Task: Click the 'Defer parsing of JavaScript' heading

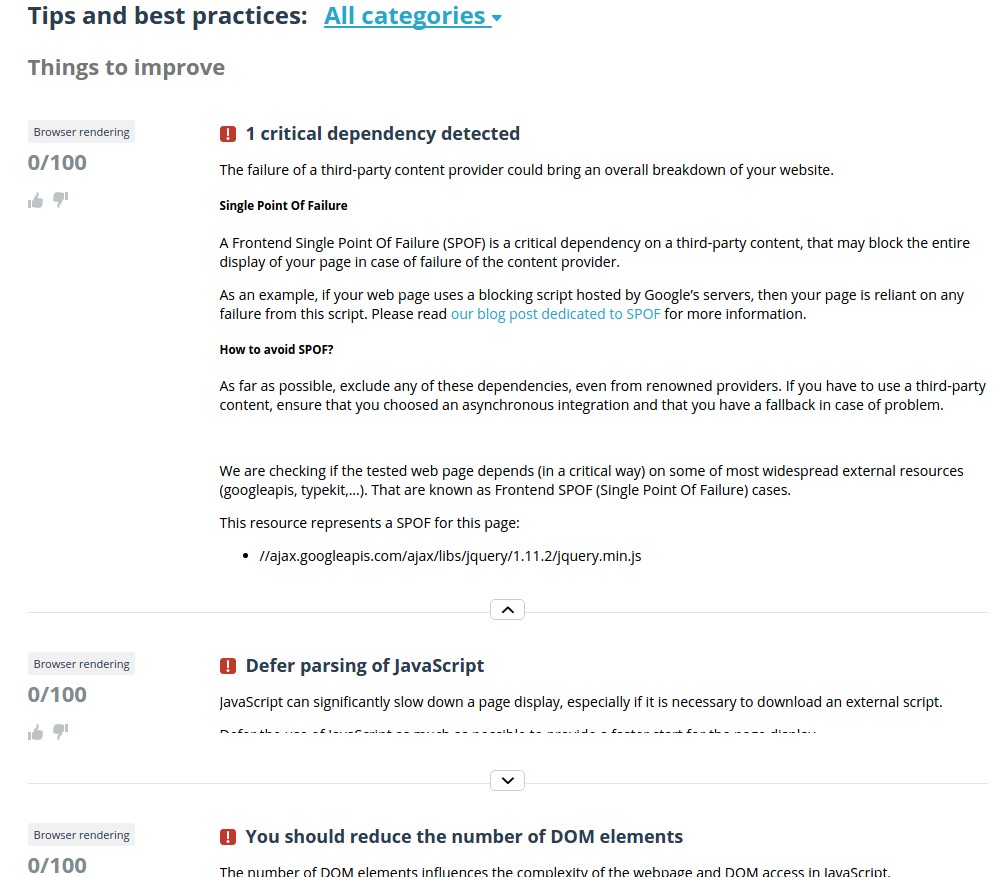Action: tap(364, 666)
